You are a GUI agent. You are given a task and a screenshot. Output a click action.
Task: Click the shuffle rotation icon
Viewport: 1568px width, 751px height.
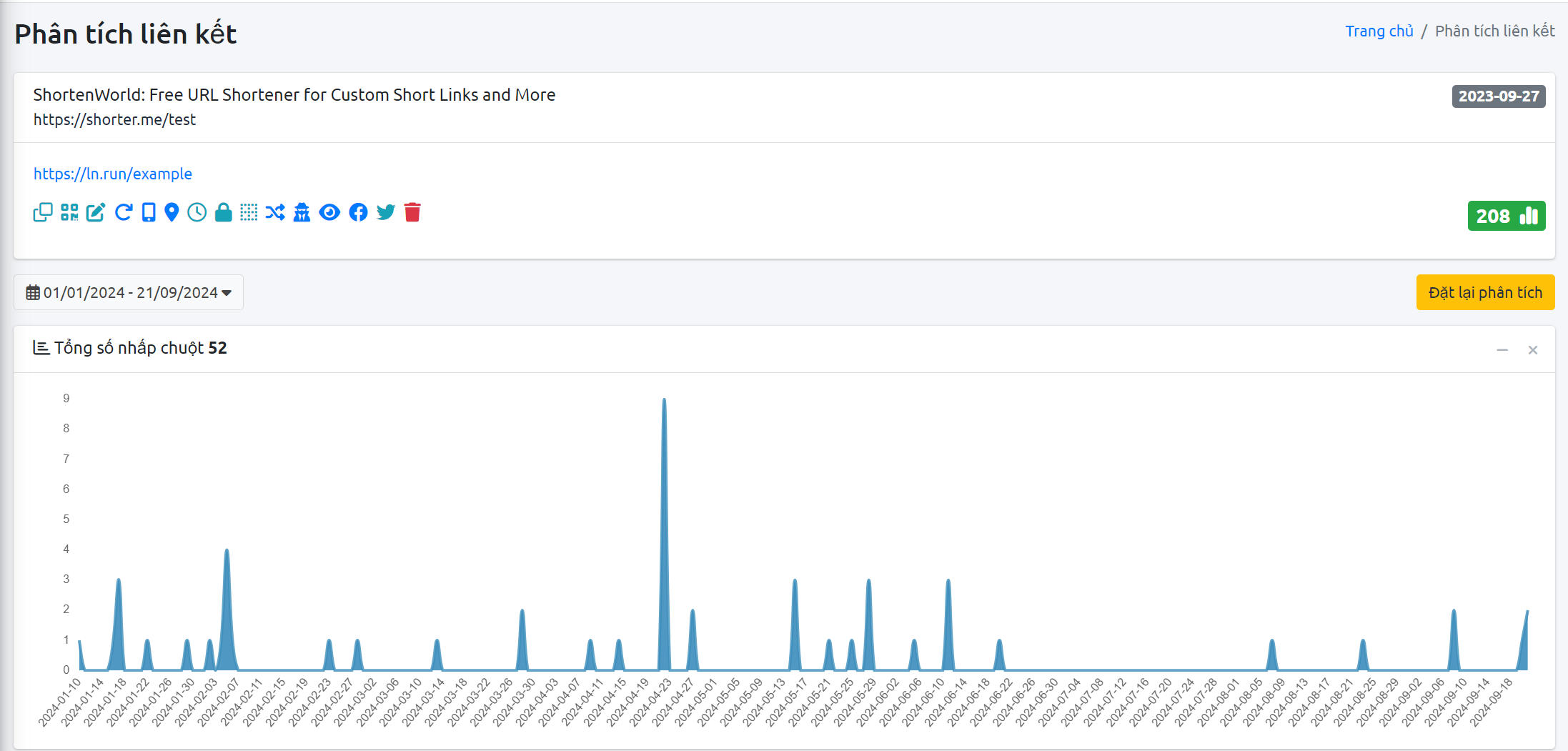275,212
